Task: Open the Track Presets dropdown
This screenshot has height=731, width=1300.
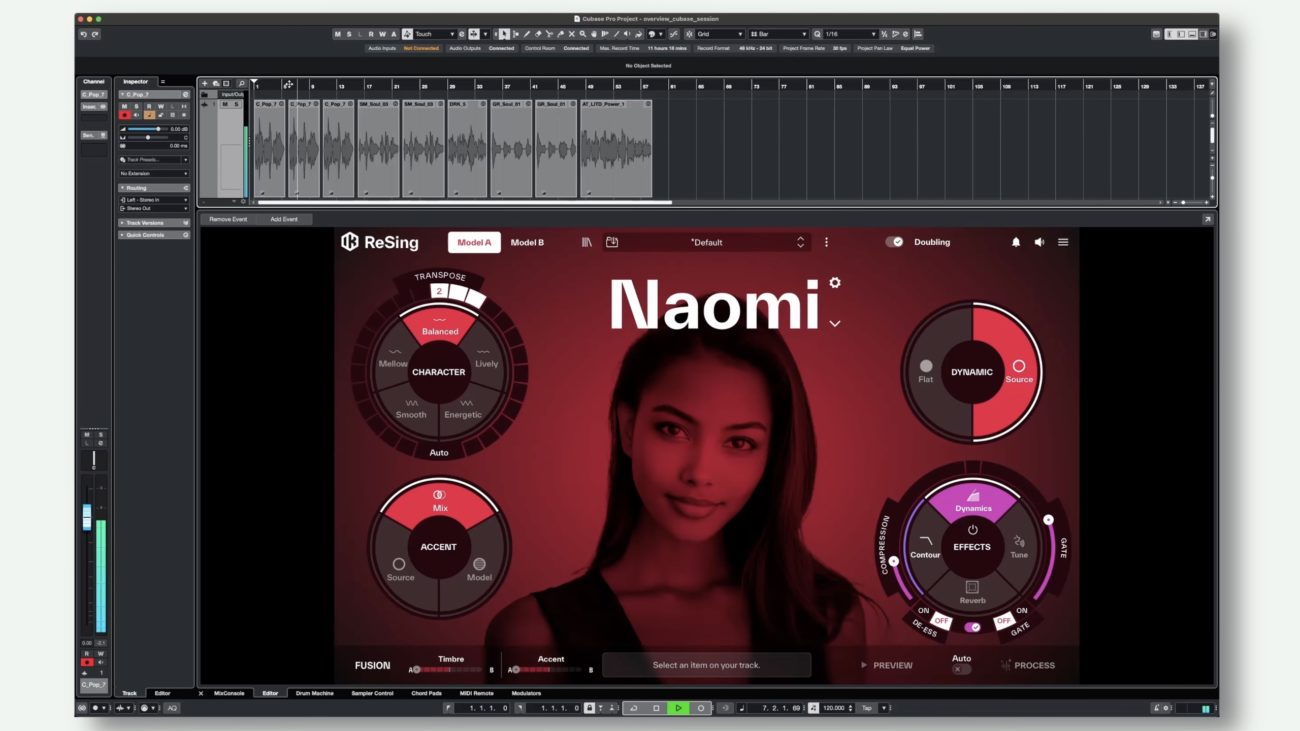Action: [154, 160]
